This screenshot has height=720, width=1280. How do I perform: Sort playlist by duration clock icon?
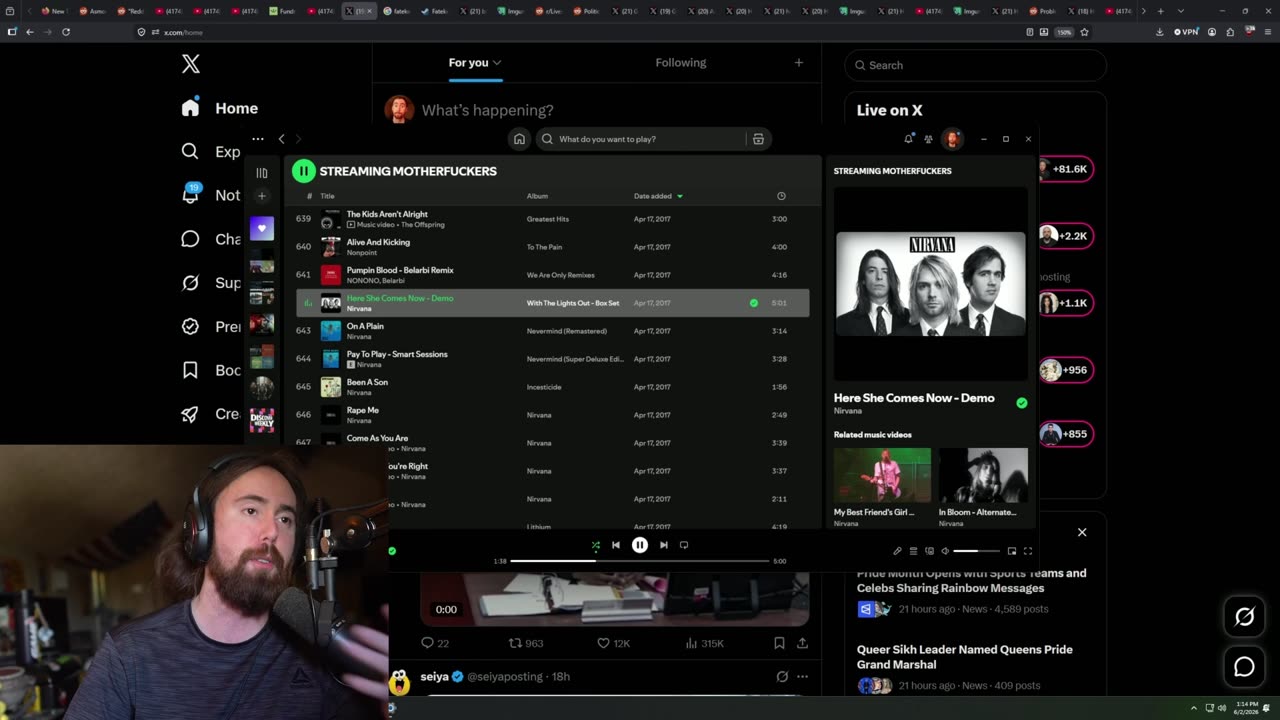coord(781,196)
